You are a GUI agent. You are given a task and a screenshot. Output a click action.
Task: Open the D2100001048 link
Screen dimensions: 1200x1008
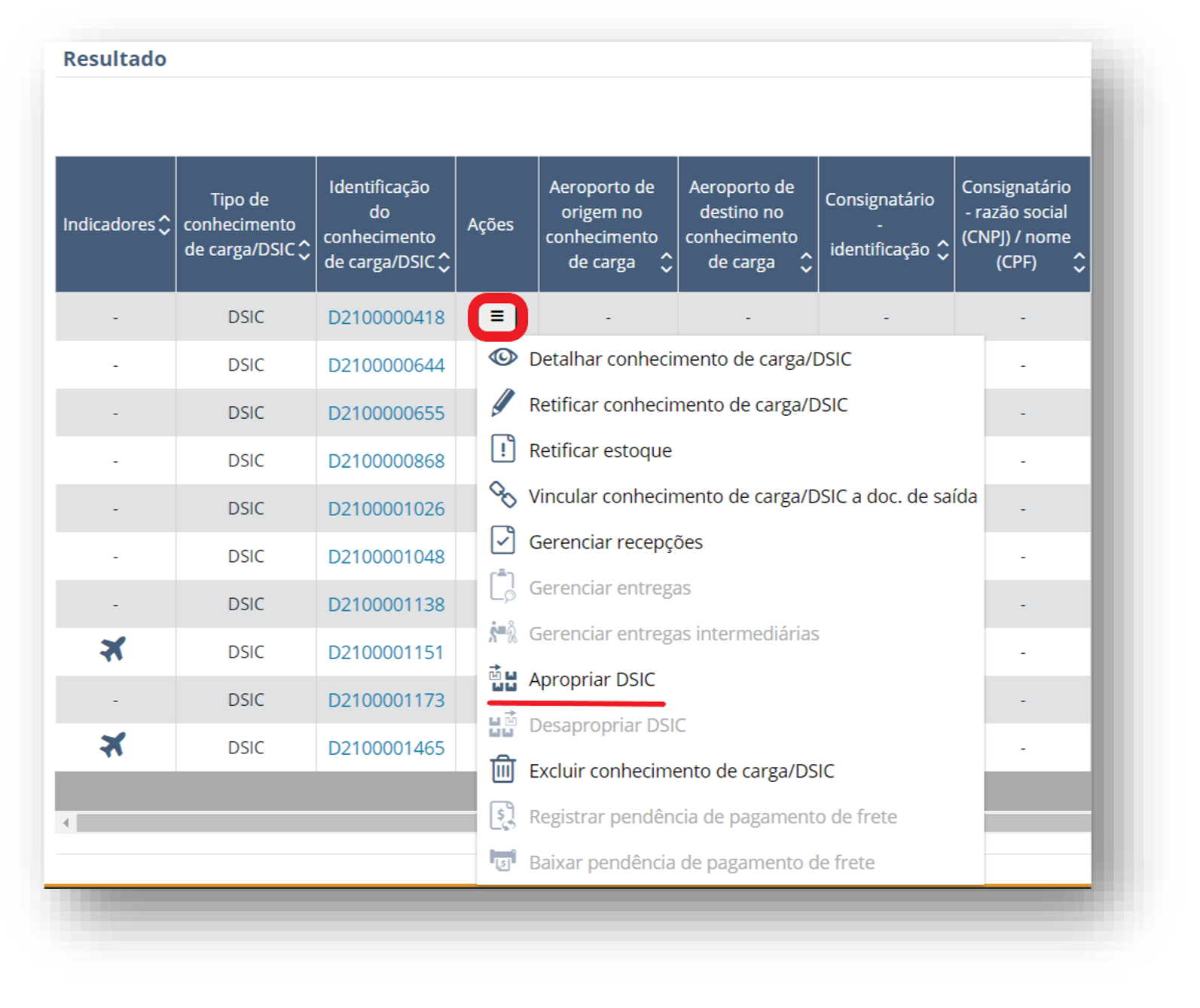[386, 557]
